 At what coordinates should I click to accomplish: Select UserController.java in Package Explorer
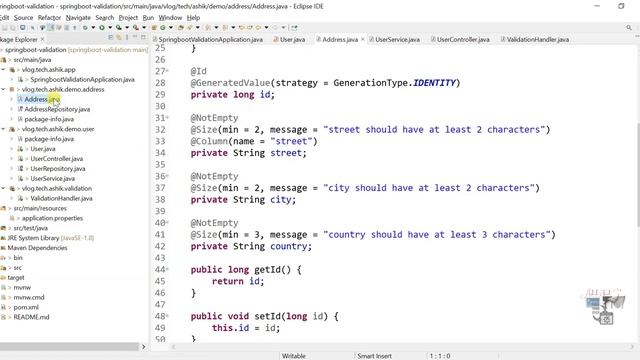pos(56,159)
